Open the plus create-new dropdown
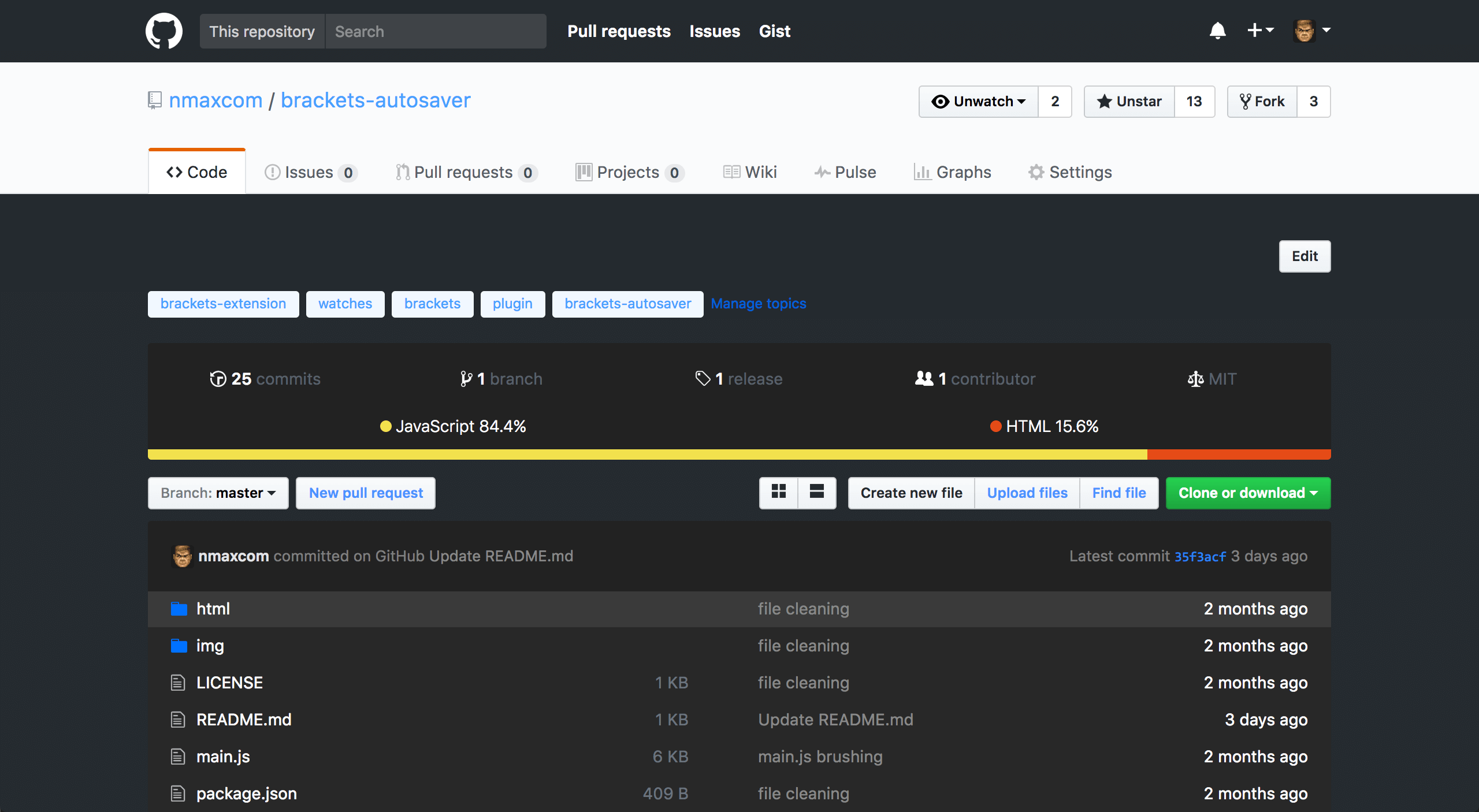 [x=1260, y=30]
